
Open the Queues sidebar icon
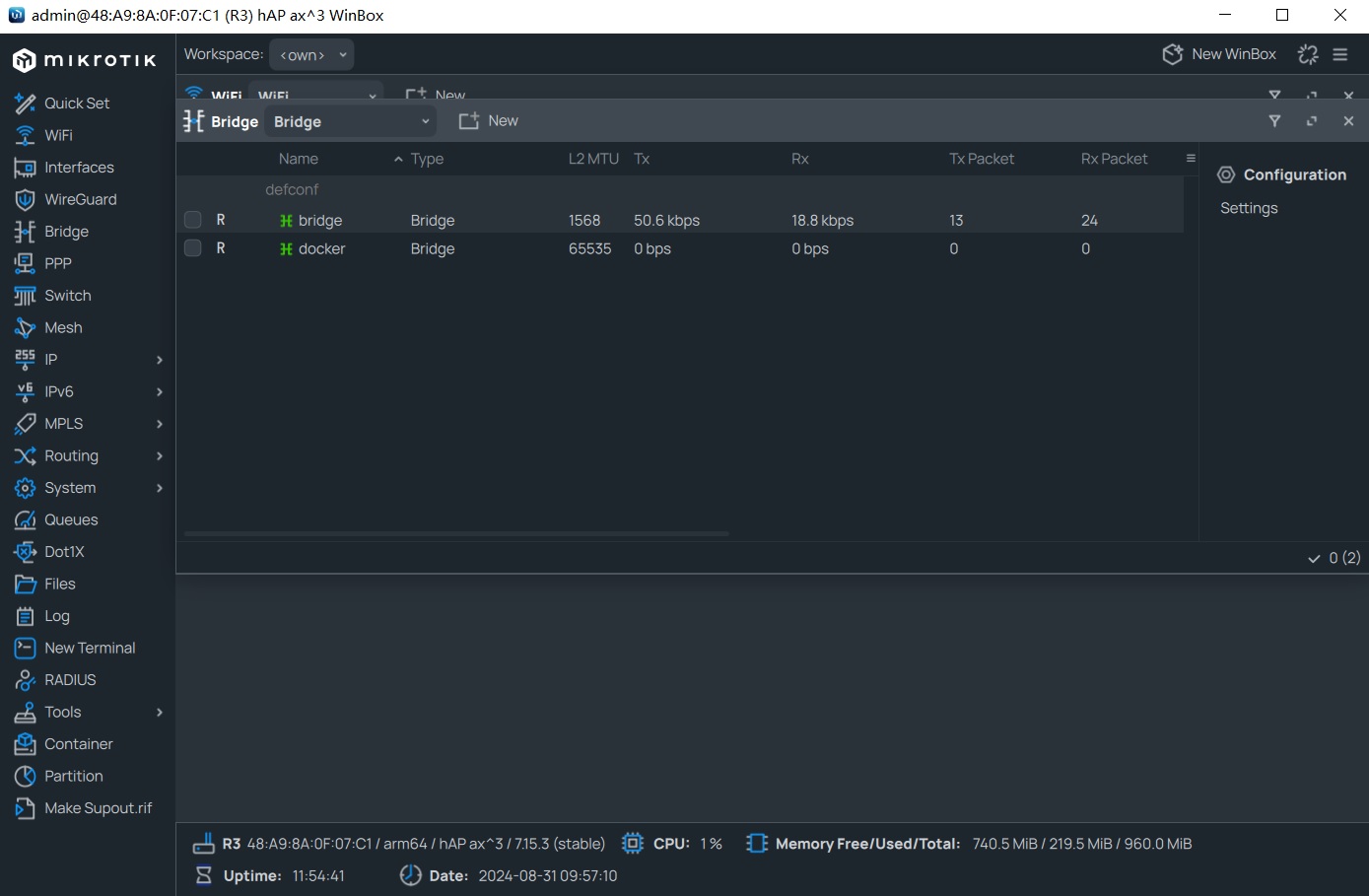click(25, 519)
